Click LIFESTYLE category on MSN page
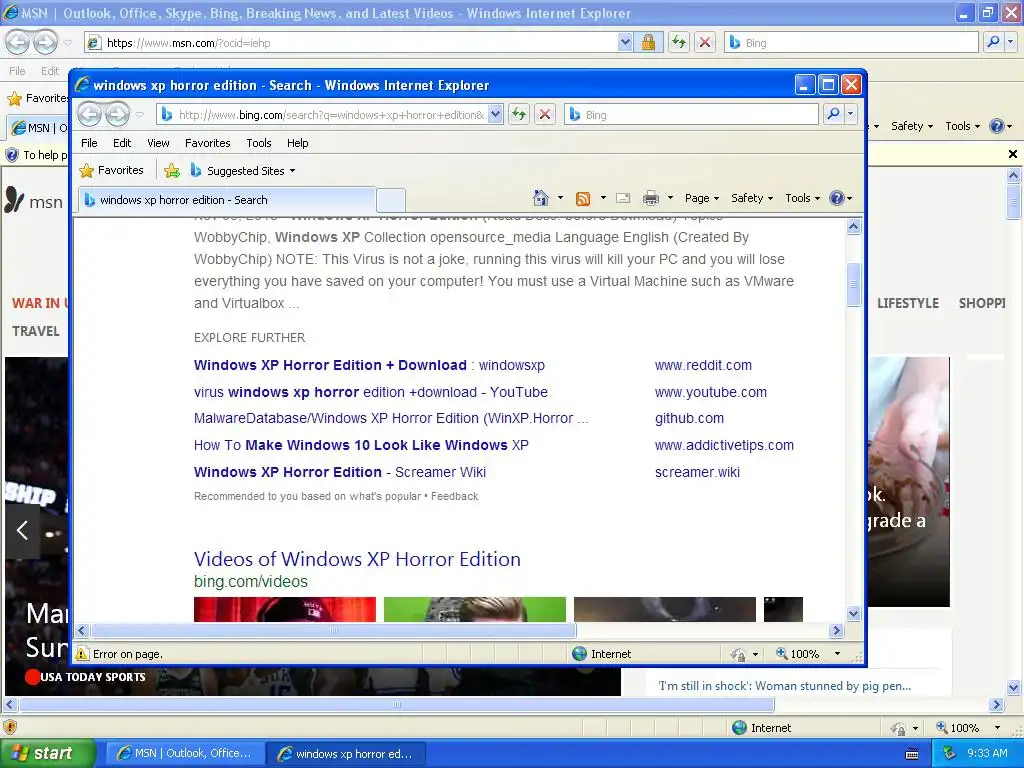 (908, 303)
